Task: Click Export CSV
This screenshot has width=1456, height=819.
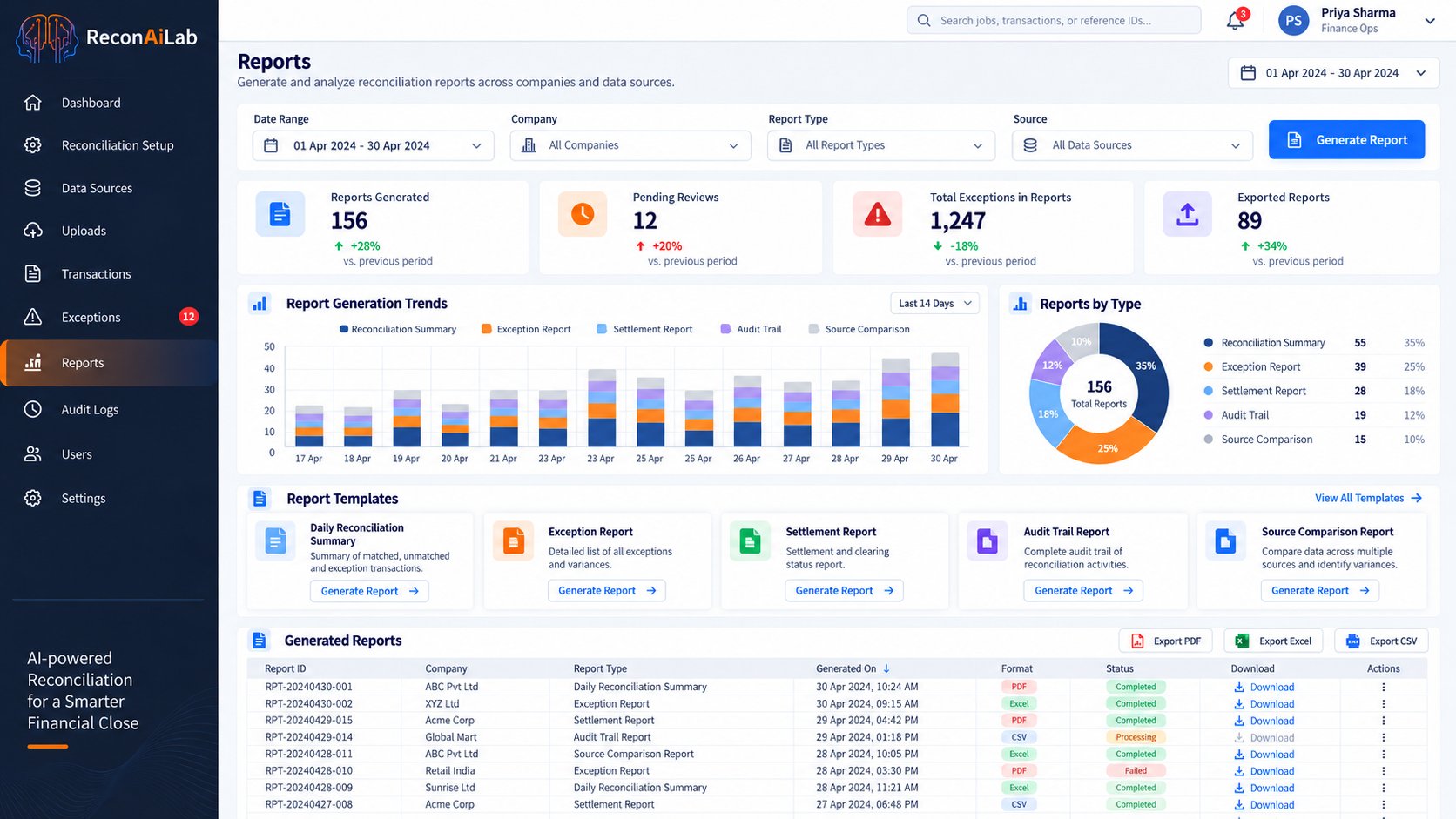Action: coord(1381,641)
